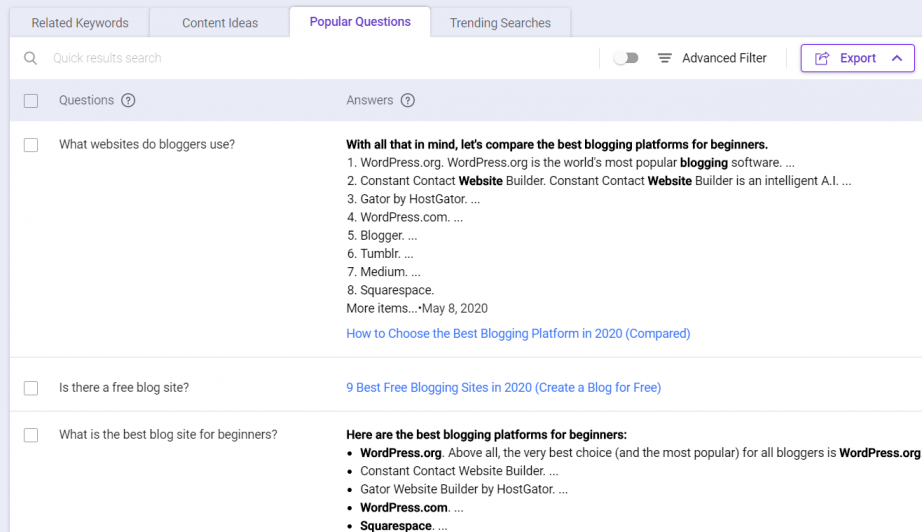The image size is (922, 532).
Task: Switch to the Related Keywords tab
Action: [x=80, y=23]
